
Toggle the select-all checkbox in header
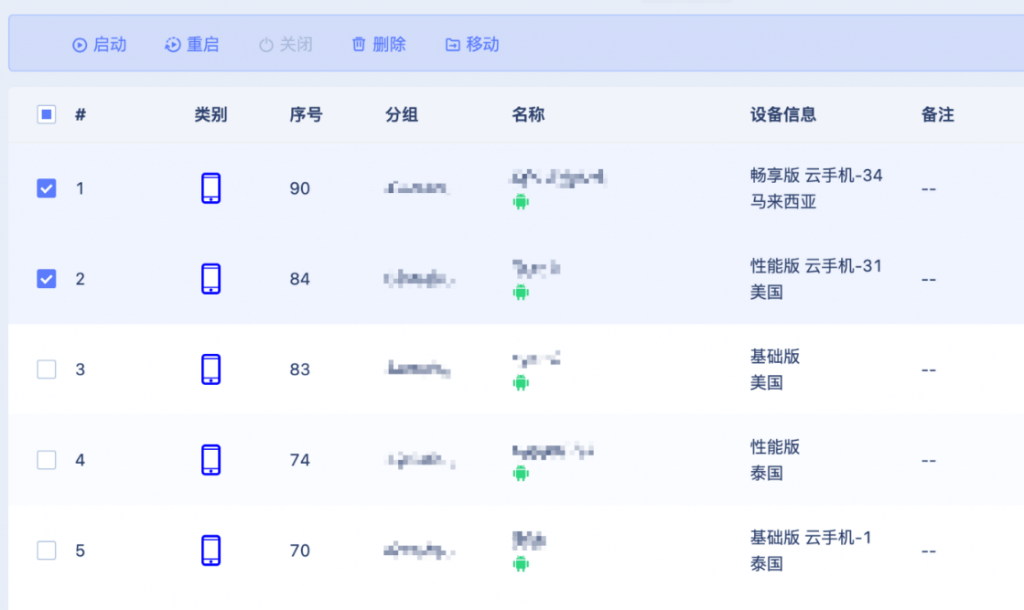pyautogui.click(x=47, y=114)
